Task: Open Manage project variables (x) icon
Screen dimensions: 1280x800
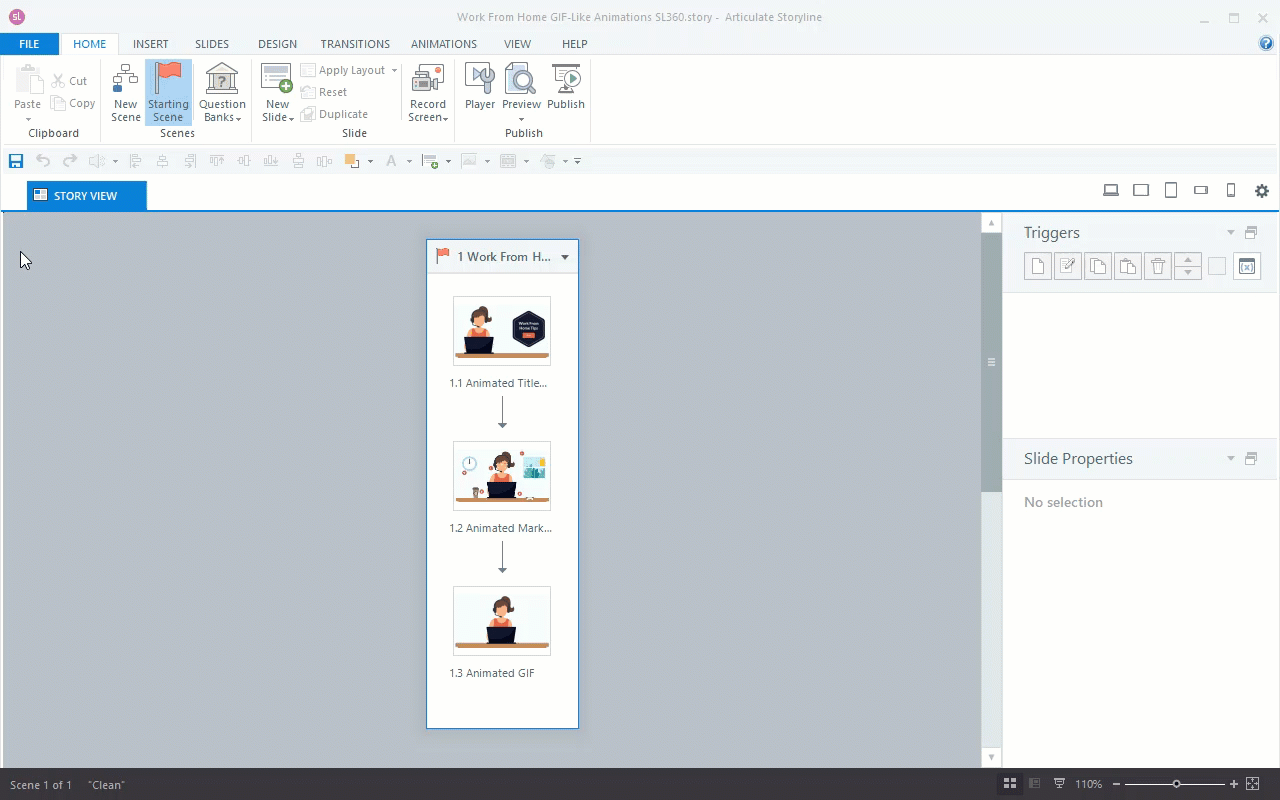Action: [x=1247, y=266]
